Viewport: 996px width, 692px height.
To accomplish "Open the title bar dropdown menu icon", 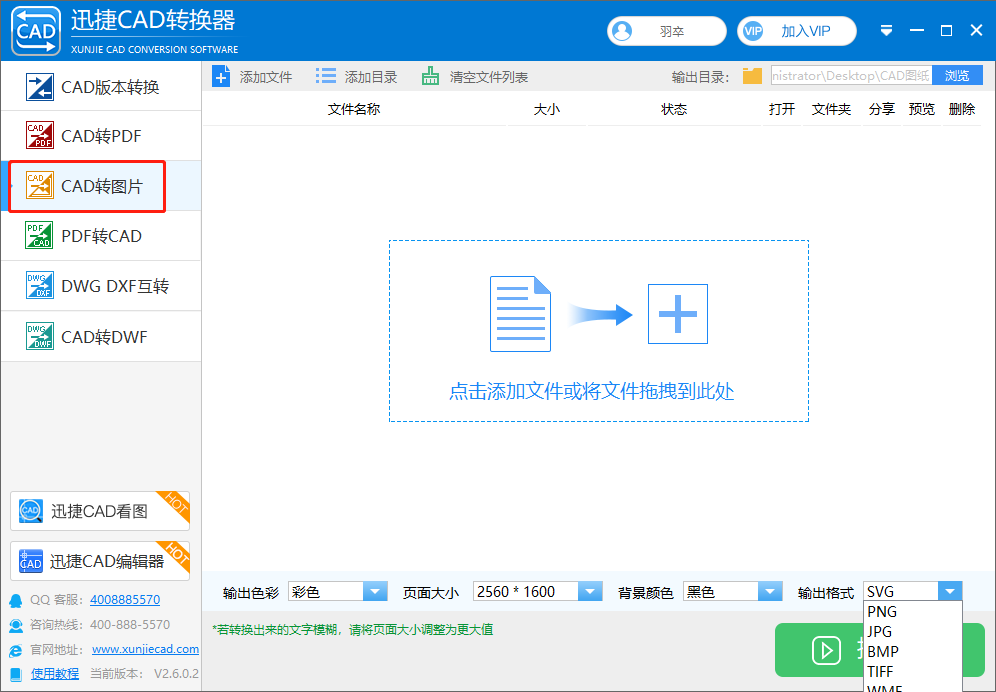I will coord(887,31).
